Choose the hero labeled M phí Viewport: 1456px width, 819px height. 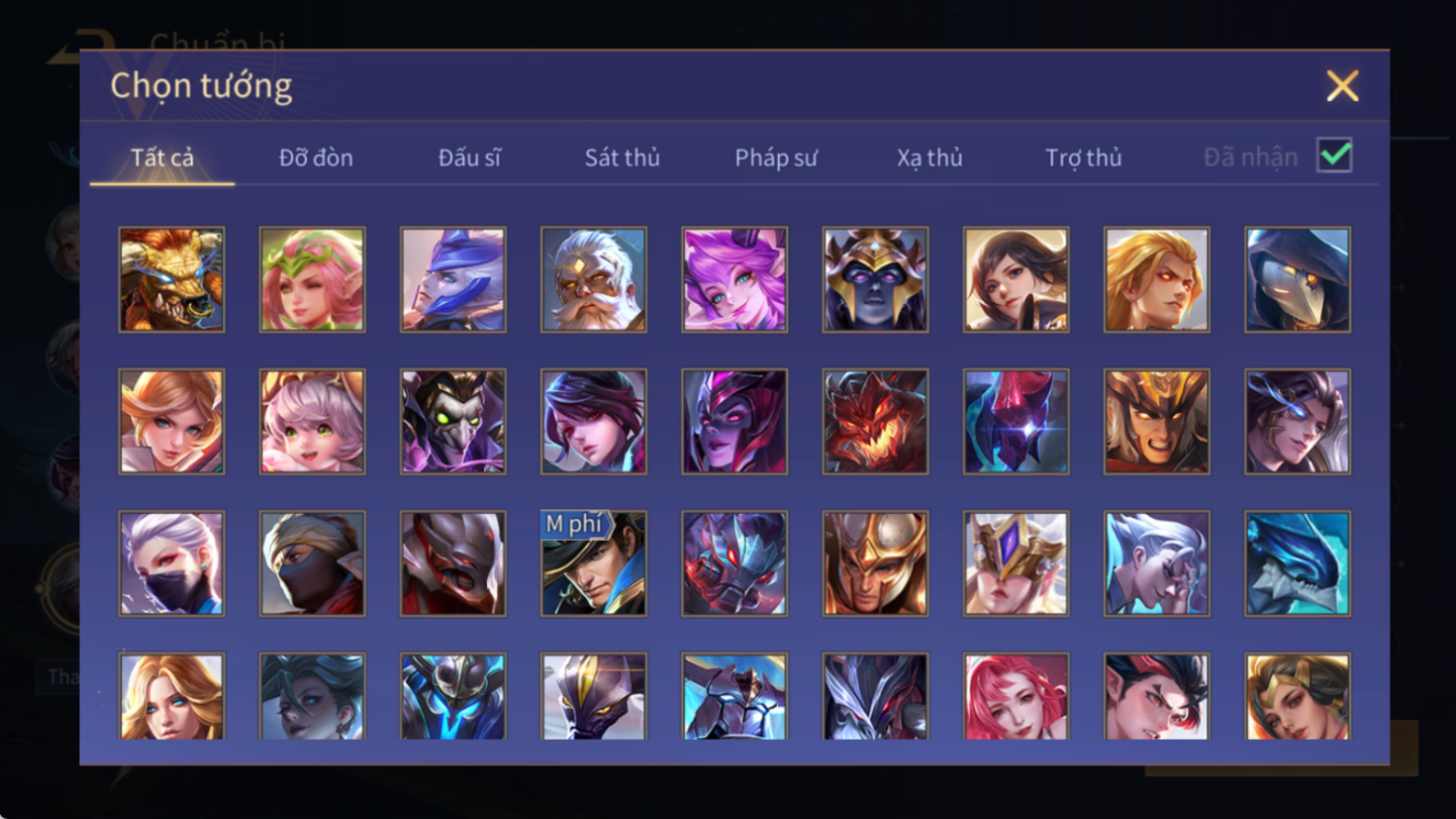594,563
